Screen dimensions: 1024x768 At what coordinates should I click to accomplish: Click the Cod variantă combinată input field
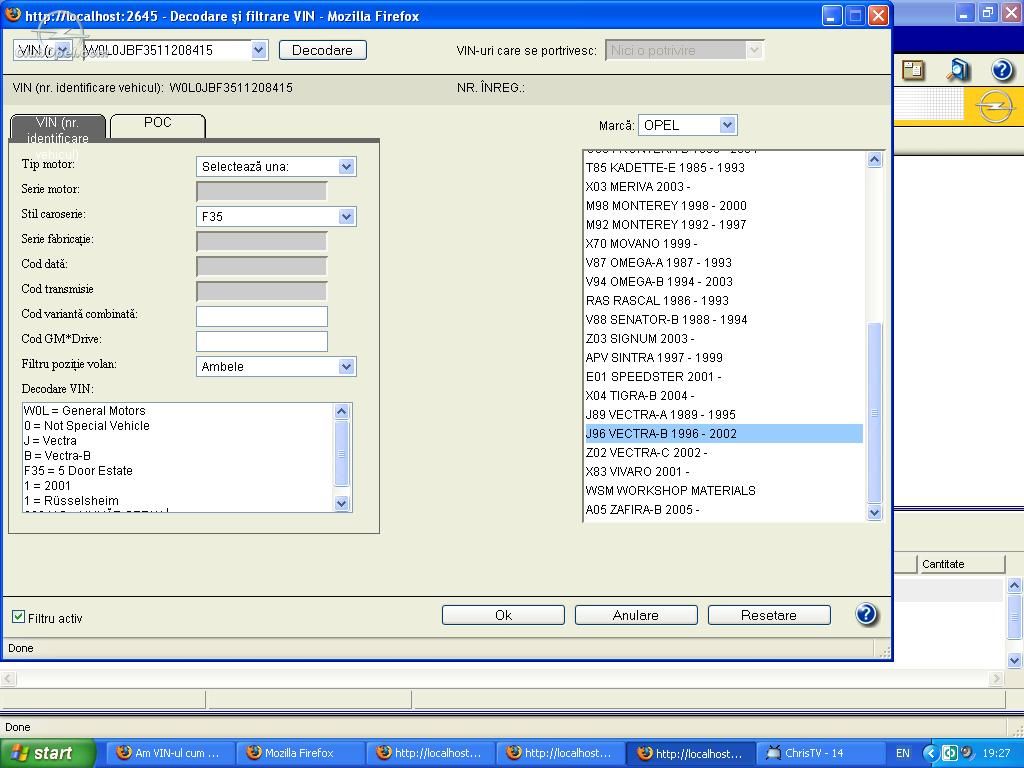(262, 316)
